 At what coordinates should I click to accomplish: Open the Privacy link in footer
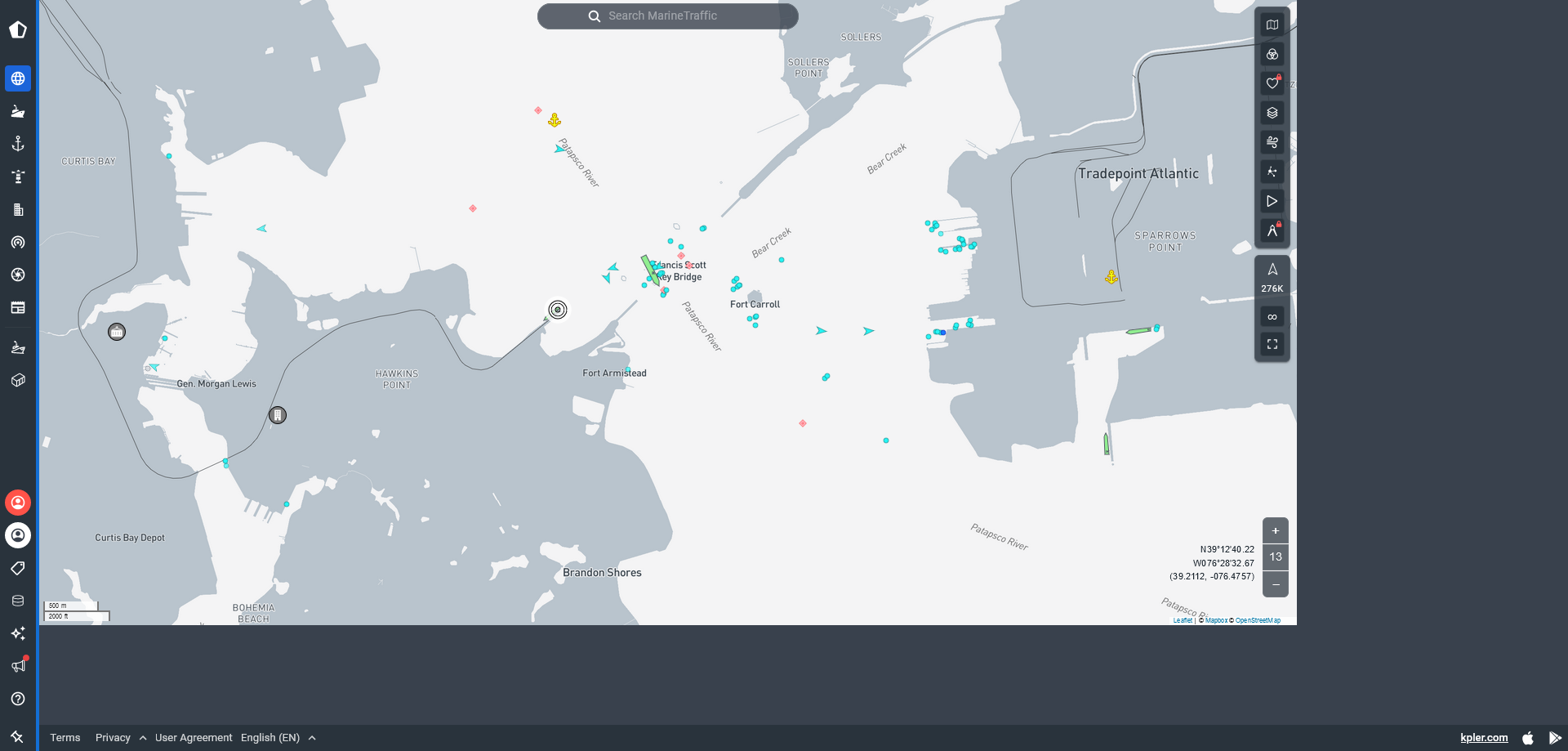[x=113, y=738]
